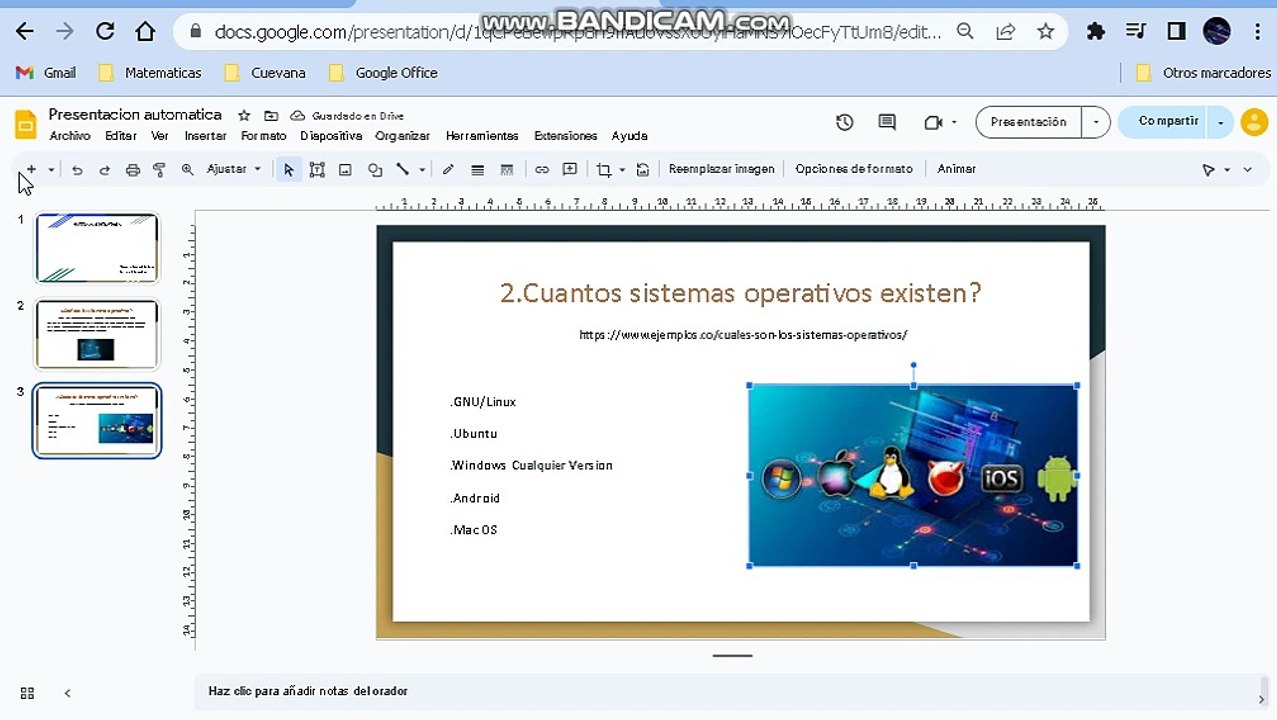
Task: Open the Archivo menu
Action: (x=70, y=136)
